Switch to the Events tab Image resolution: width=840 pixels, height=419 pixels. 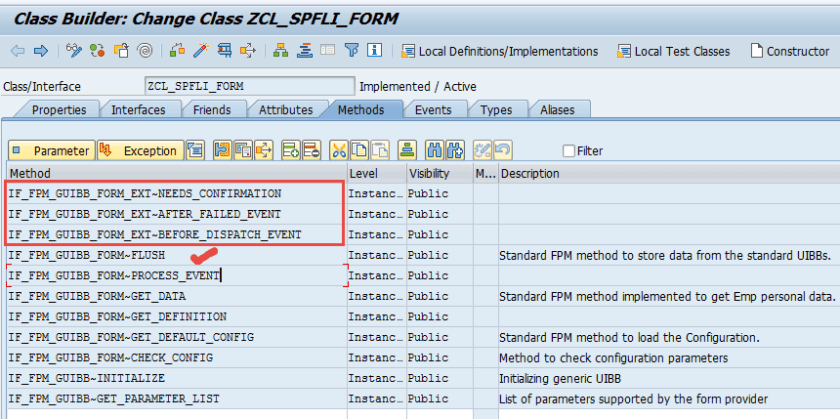point(433,110)
